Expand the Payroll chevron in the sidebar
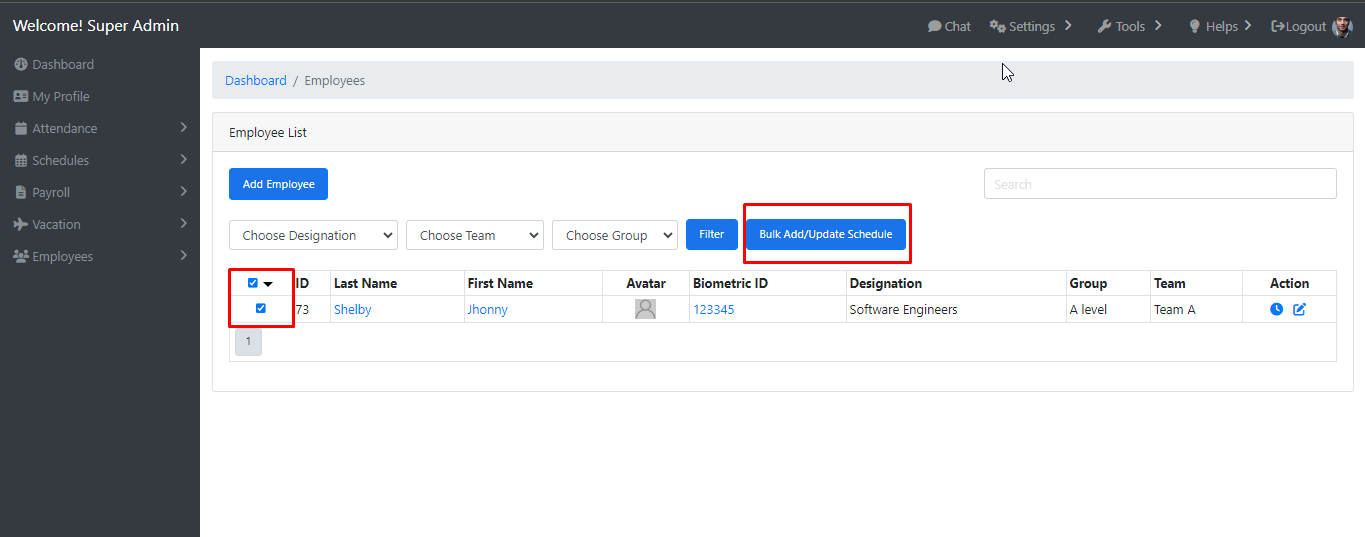 [184, 192]
